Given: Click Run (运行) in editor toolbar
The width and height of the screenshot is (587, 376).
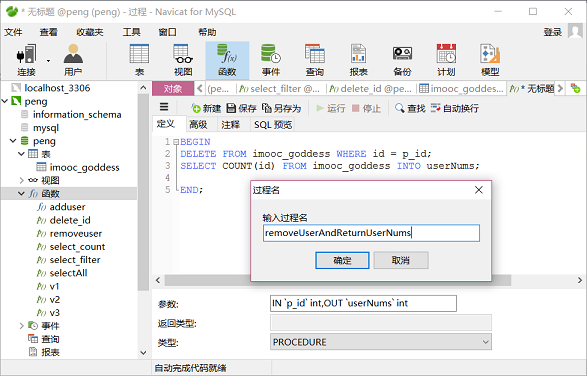Looking at the screenshot, I should pos(331,108).
